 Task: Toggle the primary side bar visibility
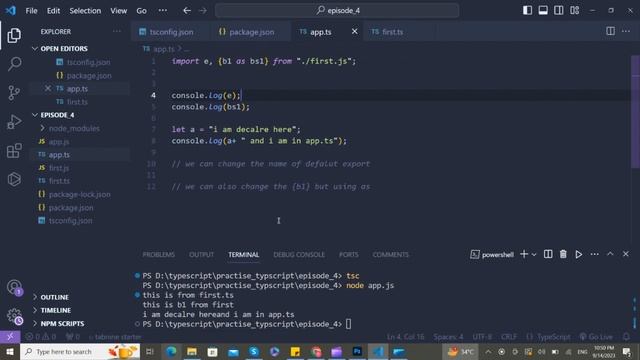click(x=527, y=11)
